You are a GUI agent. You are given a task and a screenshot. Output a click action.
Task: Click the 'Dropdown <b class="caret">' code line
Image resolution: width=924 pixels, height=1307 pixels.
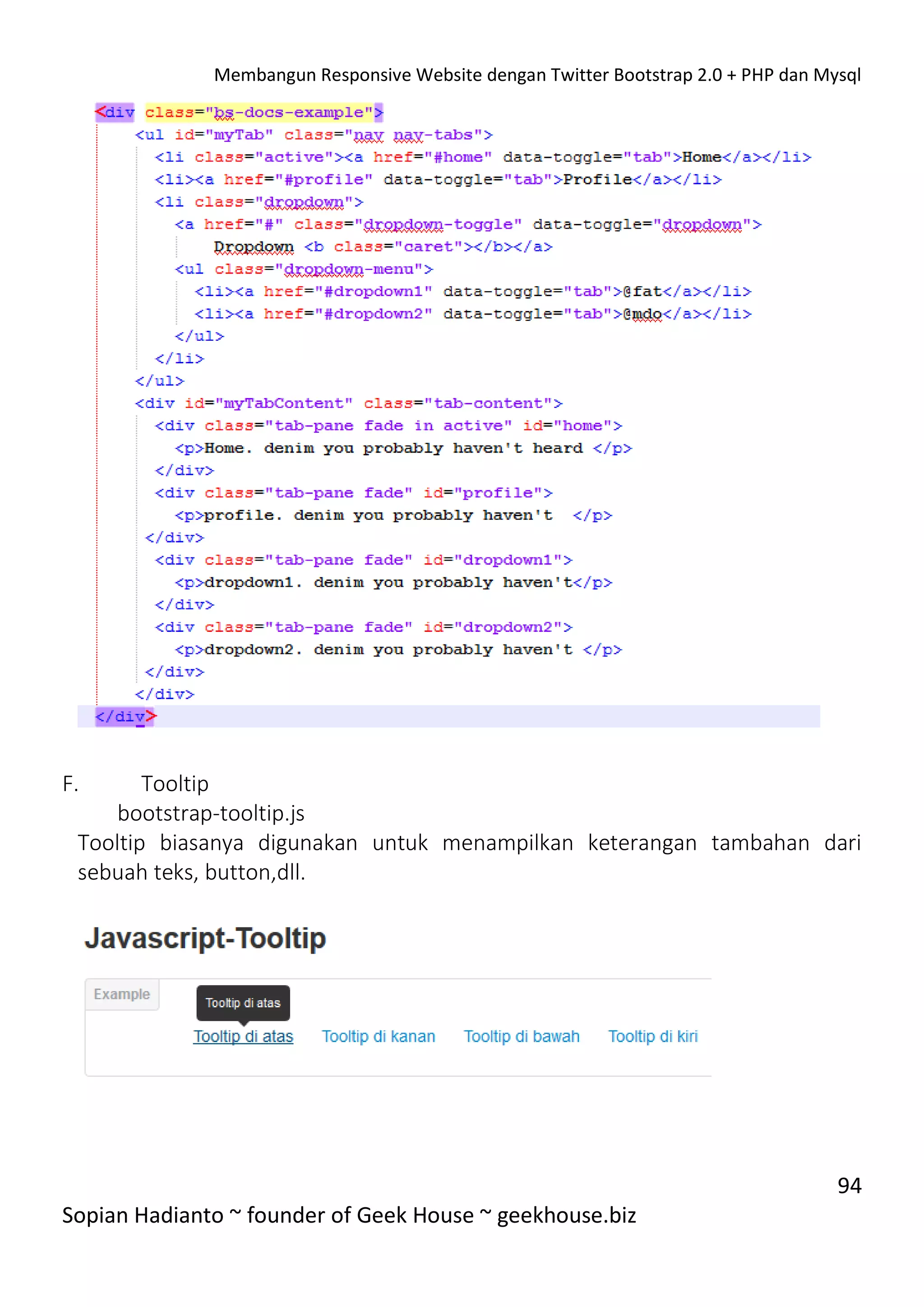click(383, 247)
